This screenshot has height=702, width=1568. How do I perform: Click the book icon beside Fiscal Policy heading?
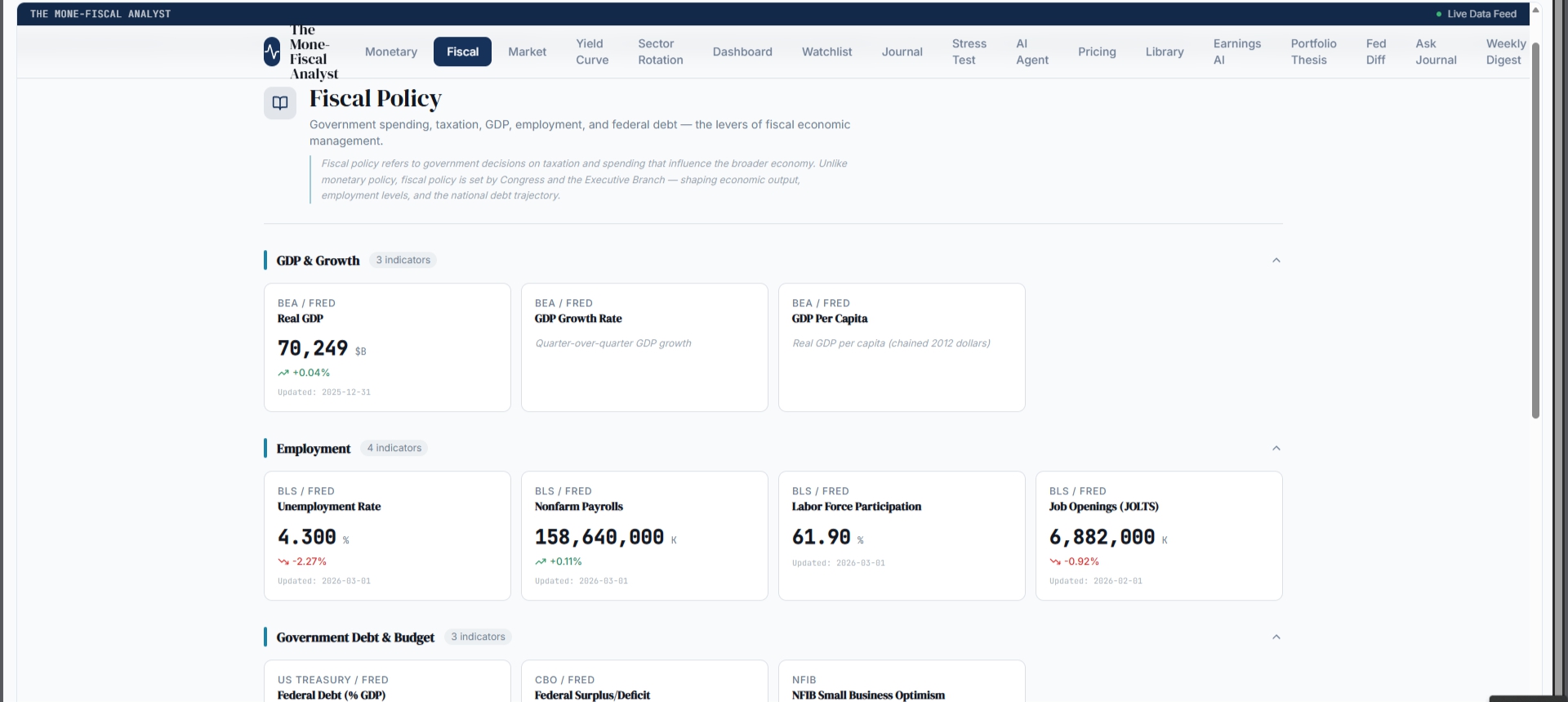tap(280, 103)
